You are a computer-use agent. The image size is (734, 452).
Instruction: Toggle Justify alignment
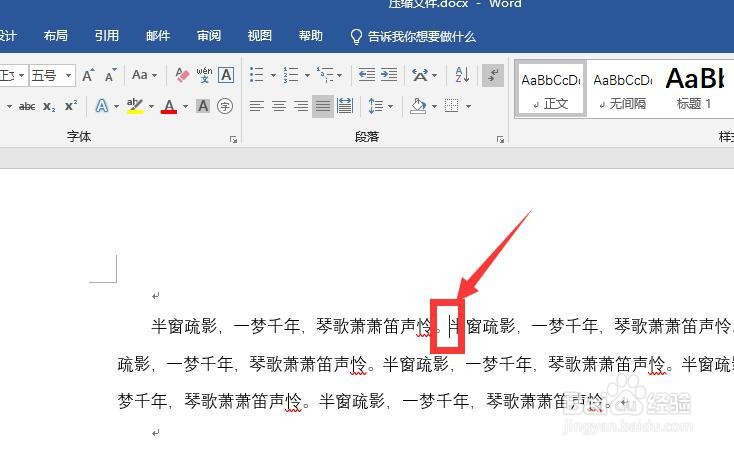[x=323, y=106]
